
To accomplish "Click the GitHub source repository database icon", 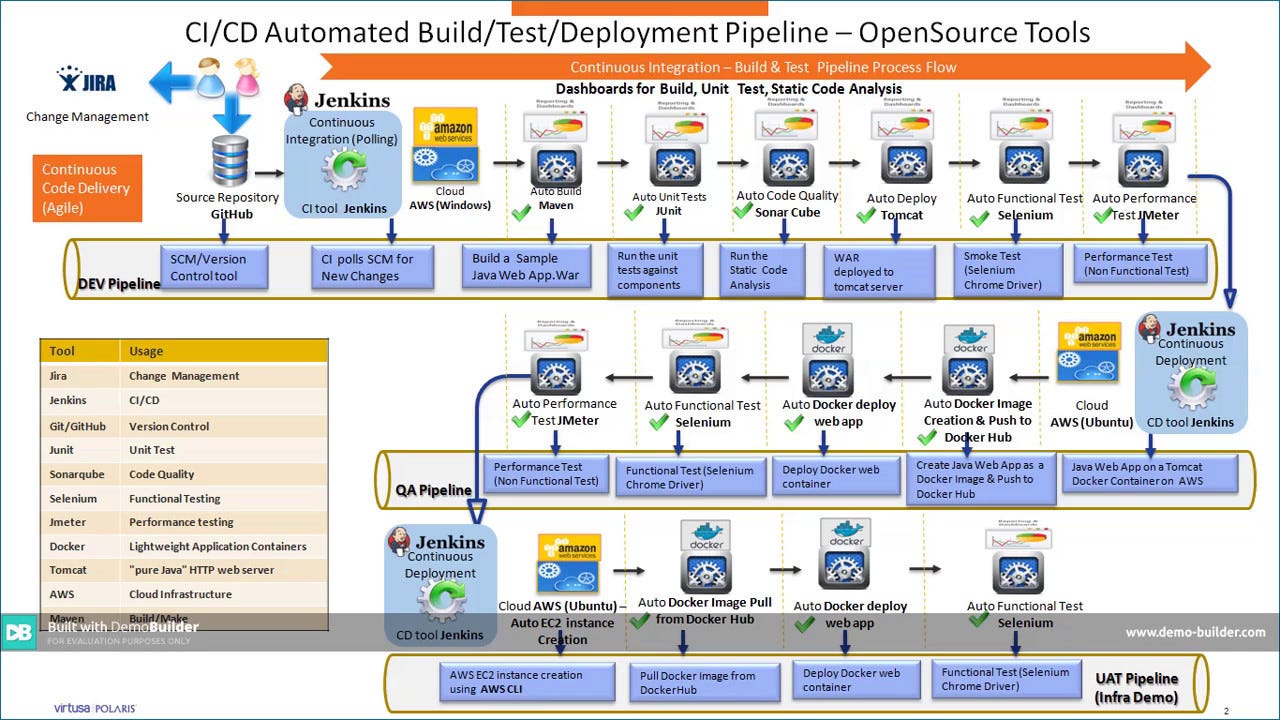I will [x=229, y=161].
